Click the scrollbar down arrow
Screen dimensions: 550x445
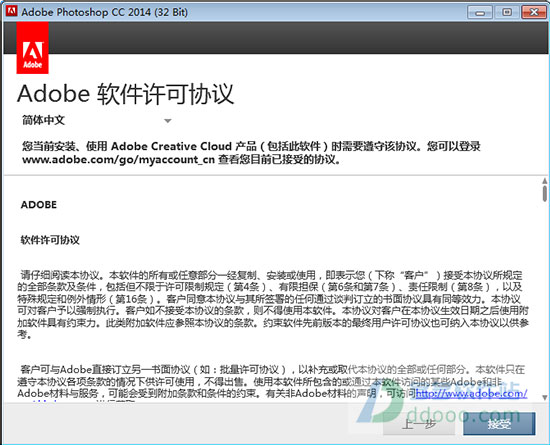point(544,397)
